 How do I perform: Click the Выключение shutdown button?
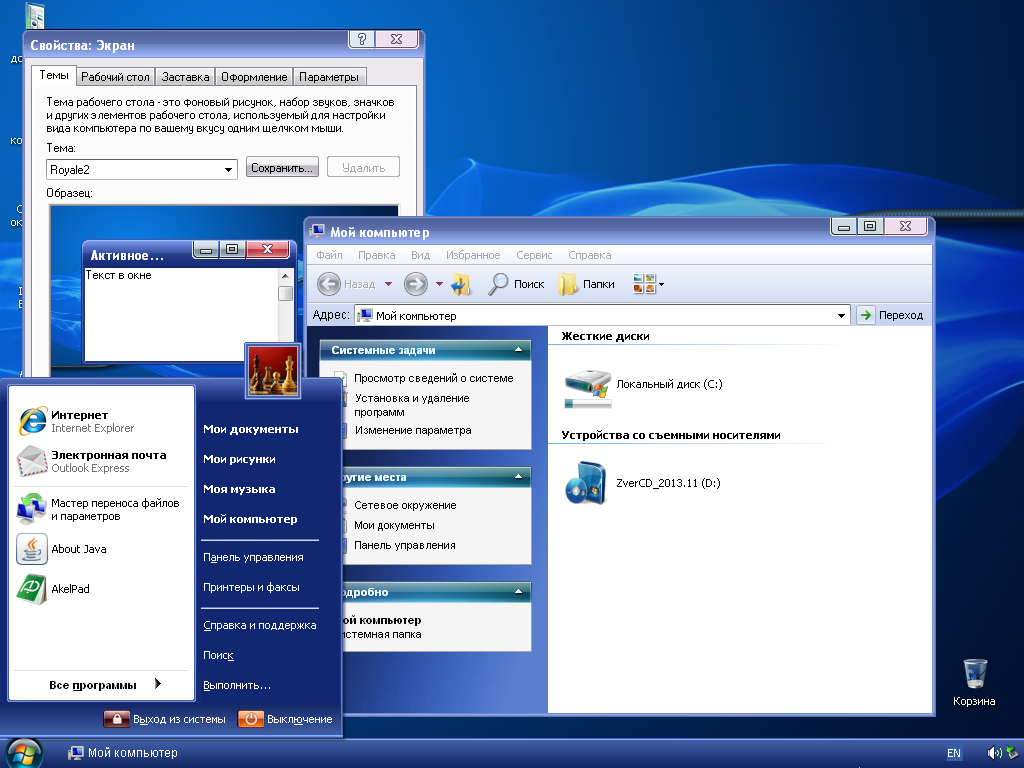[285, 719]
